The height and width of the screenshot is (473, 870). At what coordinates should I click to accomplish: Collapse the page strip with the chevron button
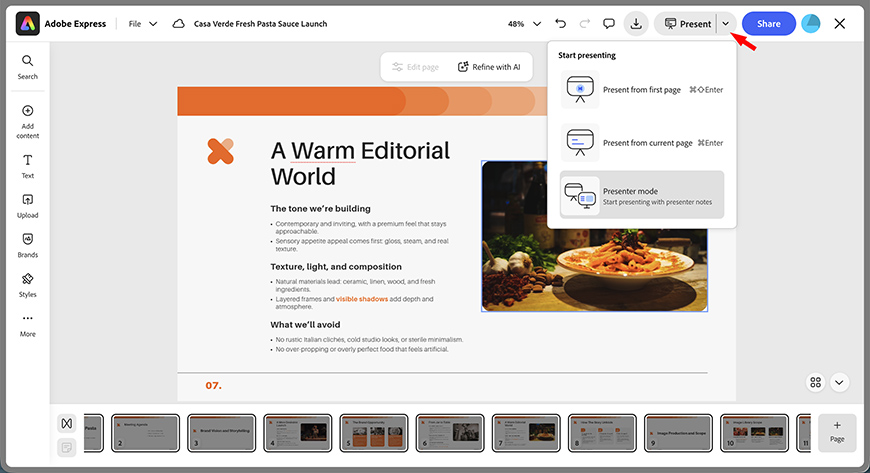[839, 382]
